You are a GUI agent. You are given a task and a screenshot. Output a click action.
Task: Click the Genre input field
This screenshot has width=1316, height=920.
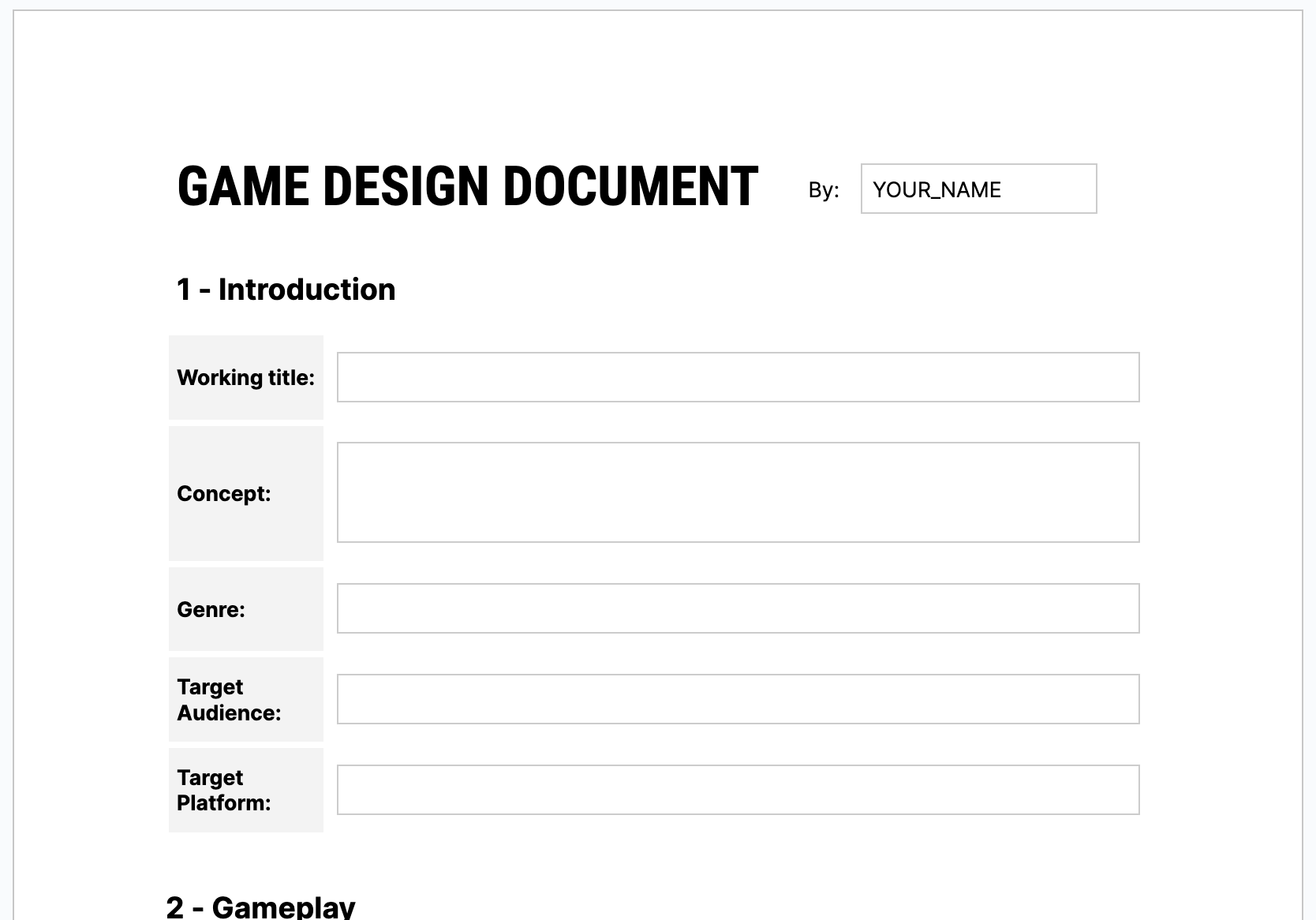pos(737,608)
